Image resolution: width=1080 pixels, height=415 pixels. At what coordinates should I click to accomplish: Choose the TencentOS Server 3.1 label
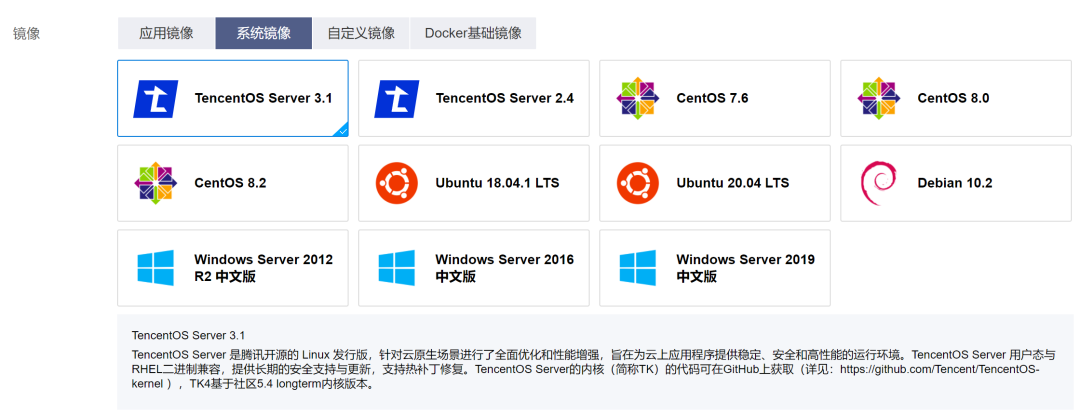(264, 98)
